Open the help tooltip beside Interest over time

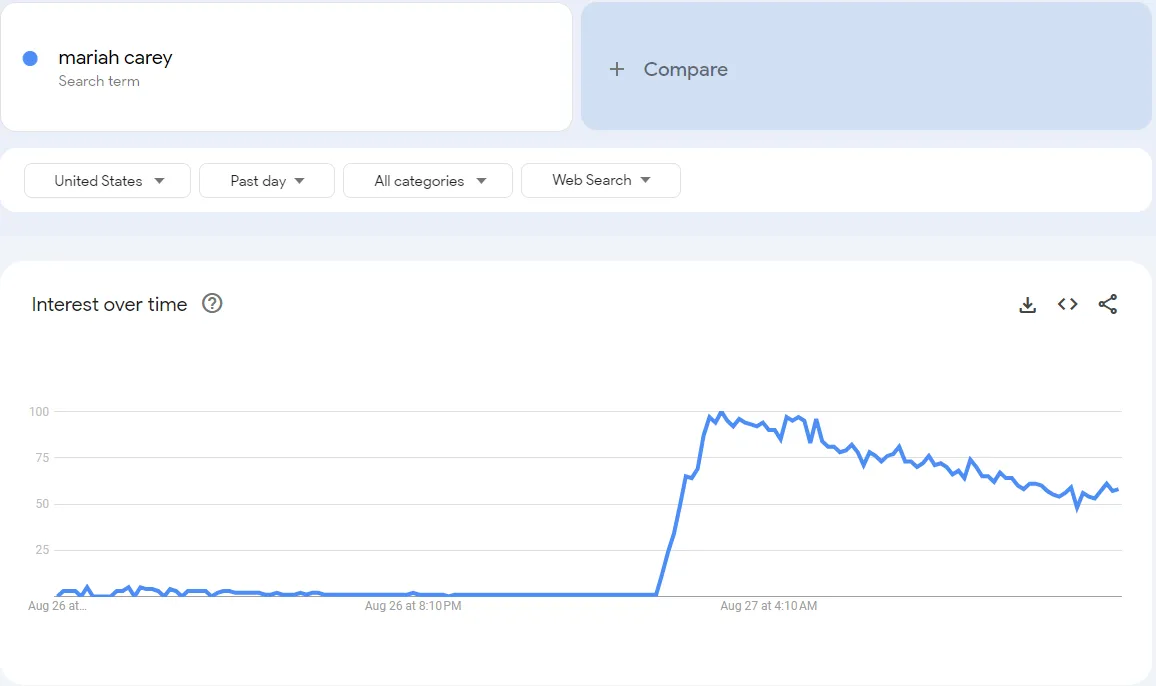(x=211, y=304)
